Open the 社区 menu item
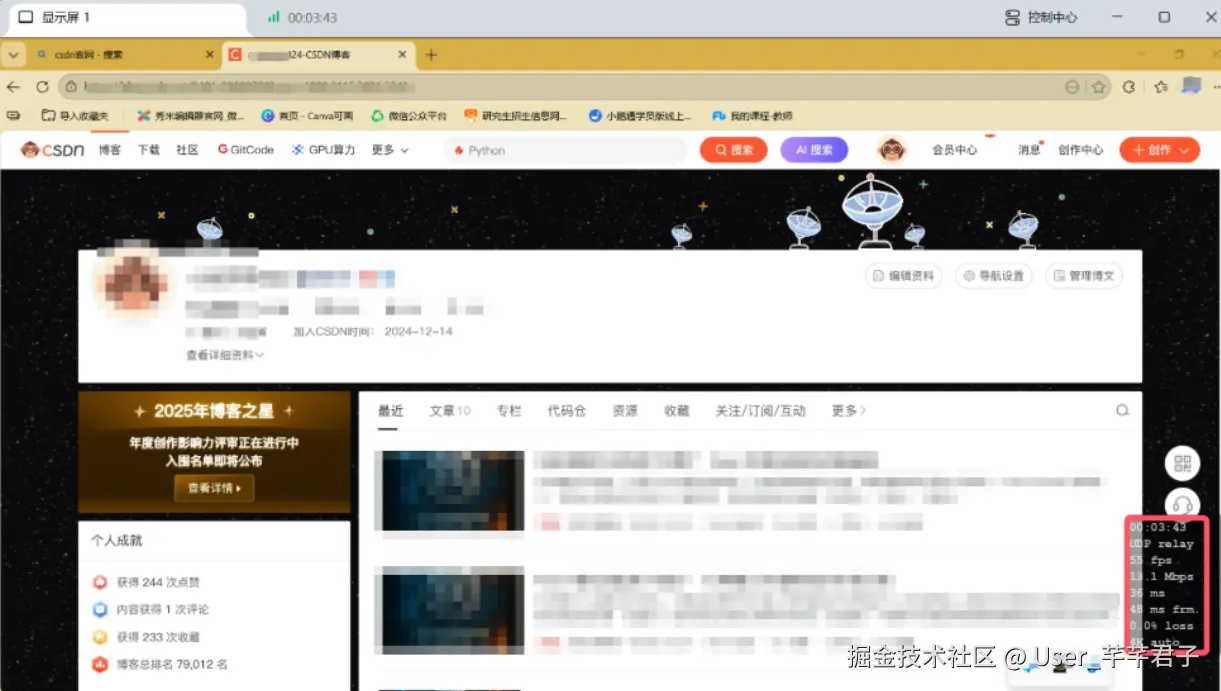1221x691 pixels. coord(187,150)
